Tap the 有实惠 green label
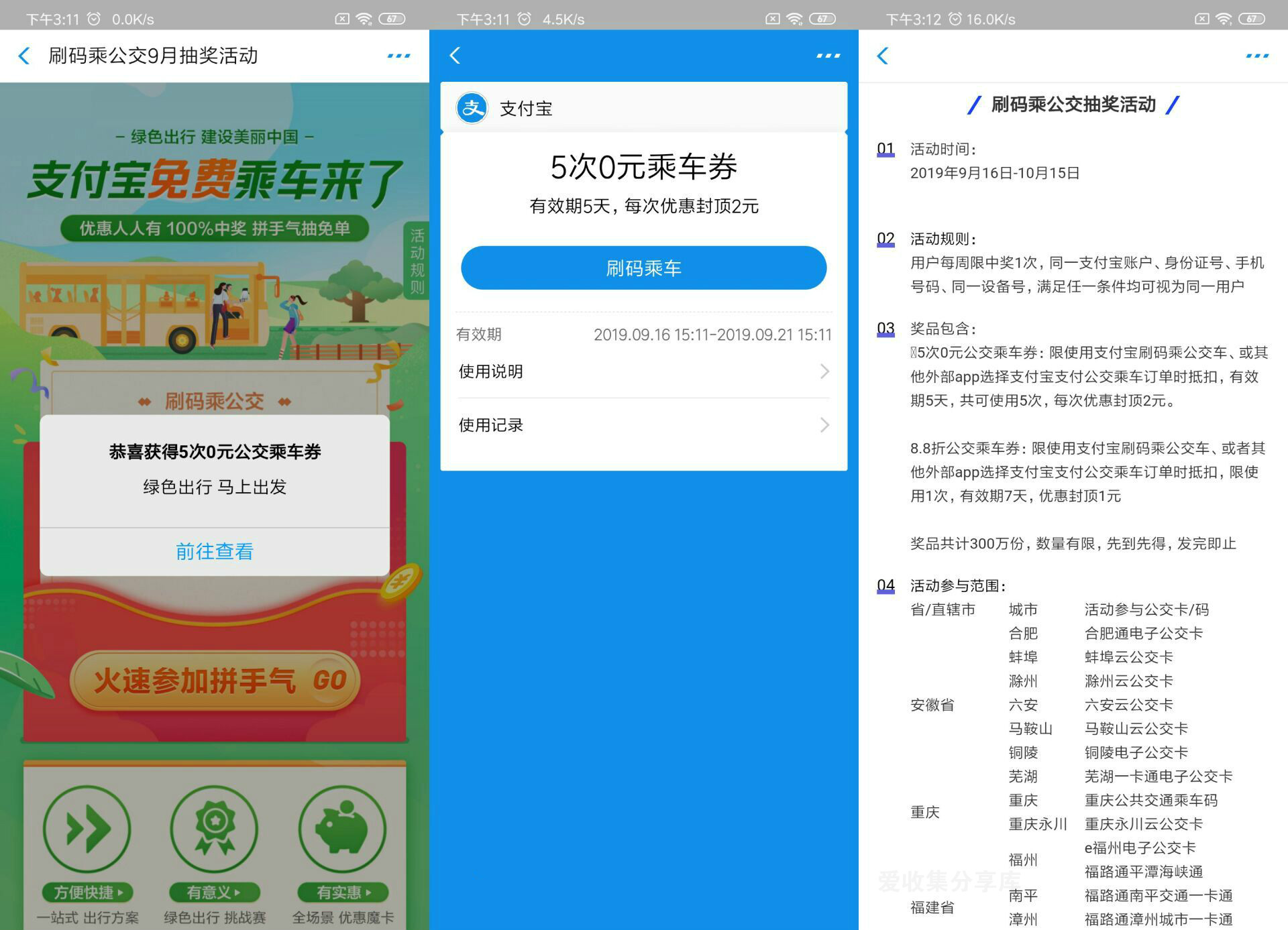 pos(342,892)
